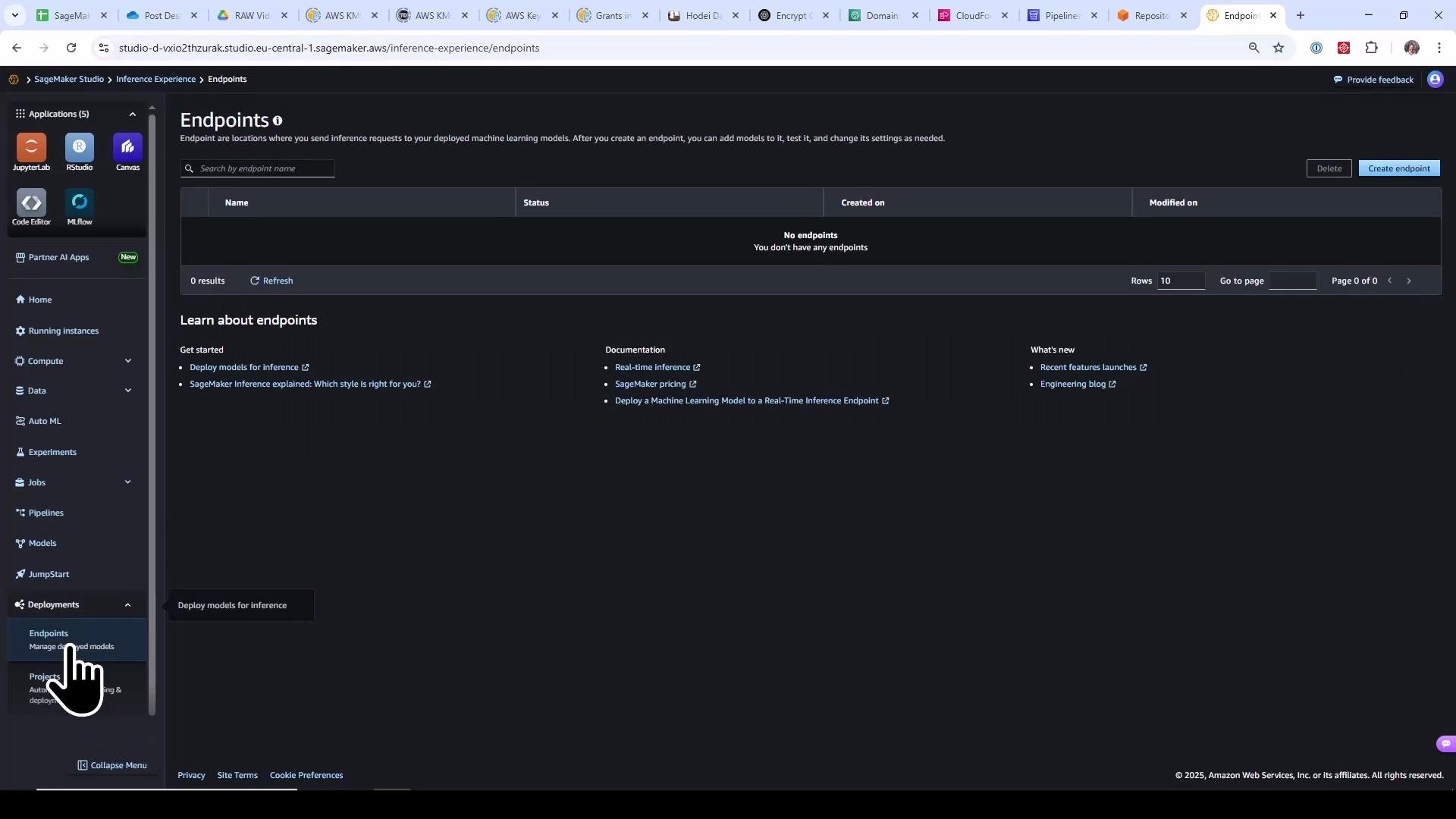The image size is (1456, 819).
Task: Open Pipelines in sidebar
Action: coord(39,513)
